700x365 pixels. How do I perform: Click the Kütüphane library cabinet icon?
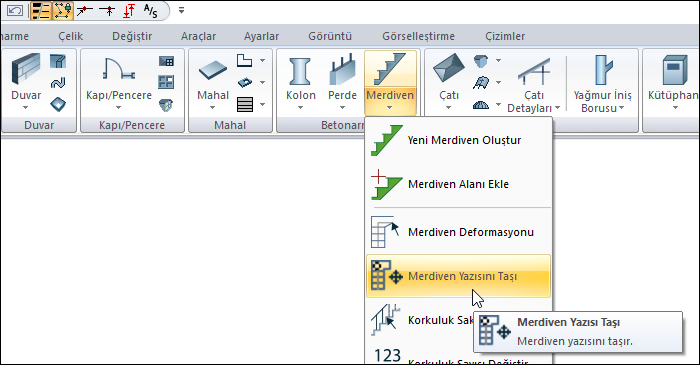(674, 70)
